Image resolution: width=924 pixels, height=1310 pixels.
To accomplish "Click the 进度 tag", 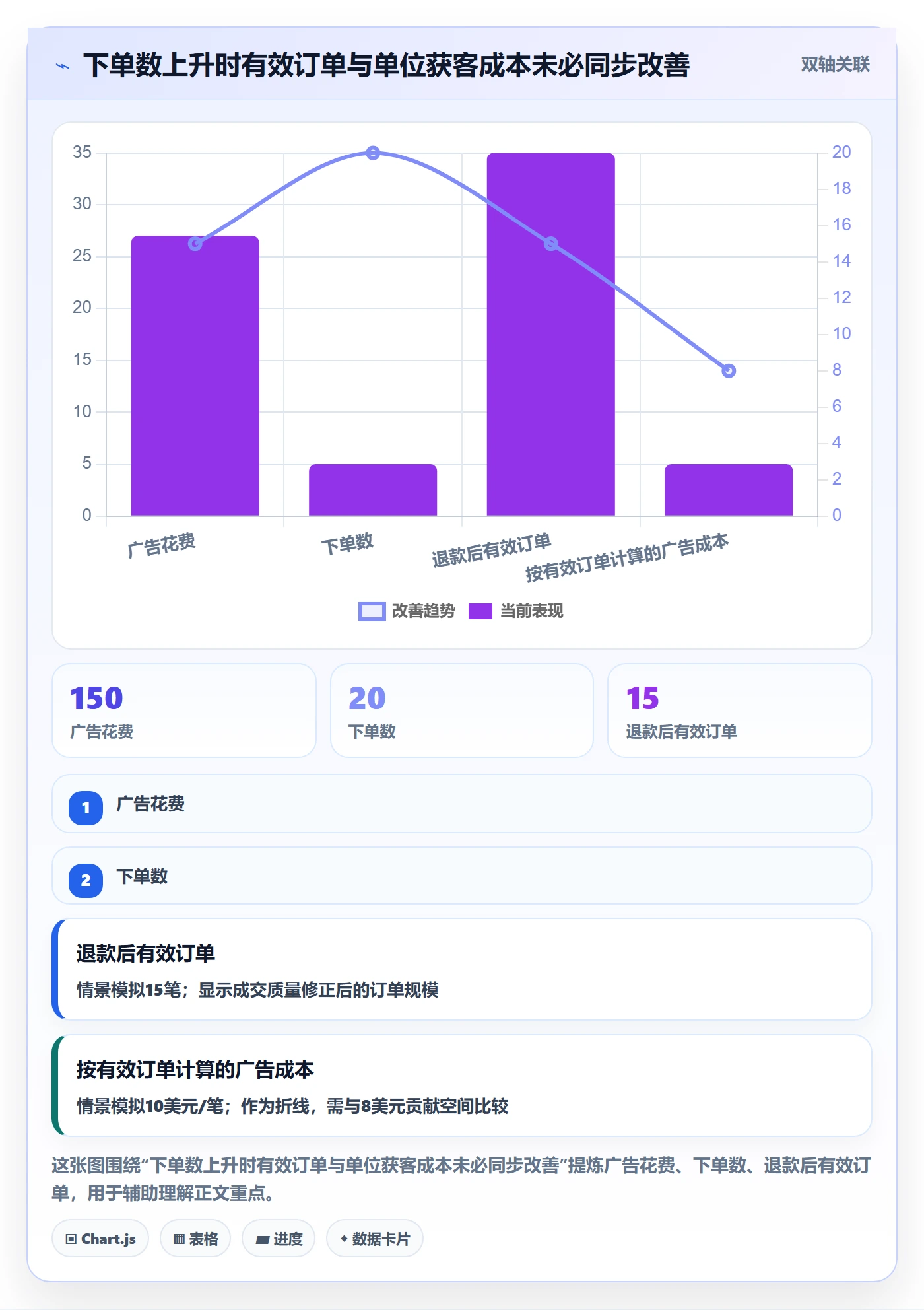I will coord(279,1239).
